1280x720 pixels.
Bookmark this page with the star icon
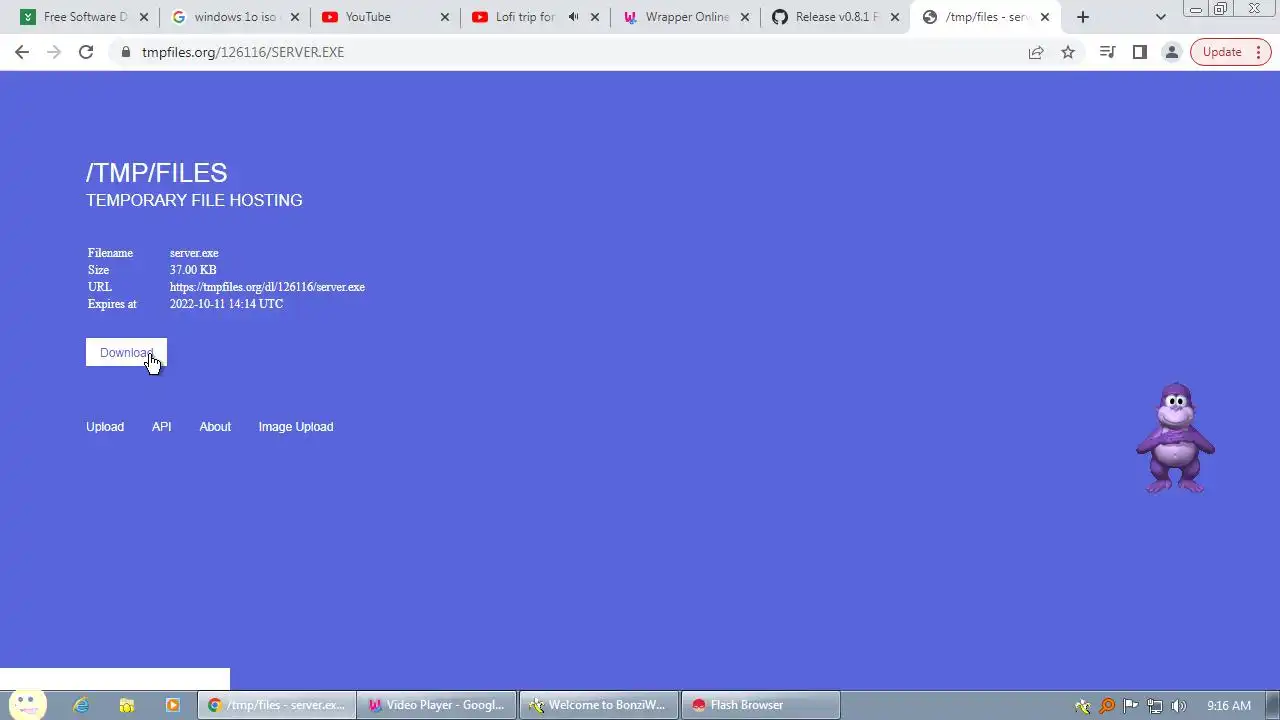click(x=1068, y=52)
